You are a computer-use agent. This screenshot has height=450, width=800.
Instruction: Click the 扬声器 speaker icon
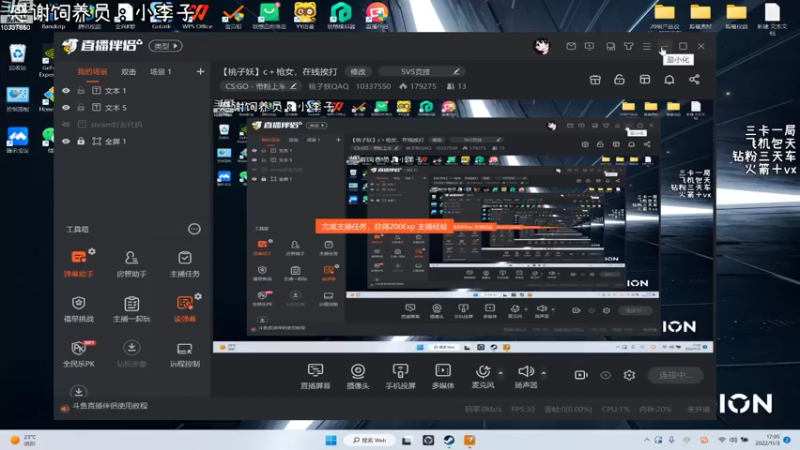point(526,371)
